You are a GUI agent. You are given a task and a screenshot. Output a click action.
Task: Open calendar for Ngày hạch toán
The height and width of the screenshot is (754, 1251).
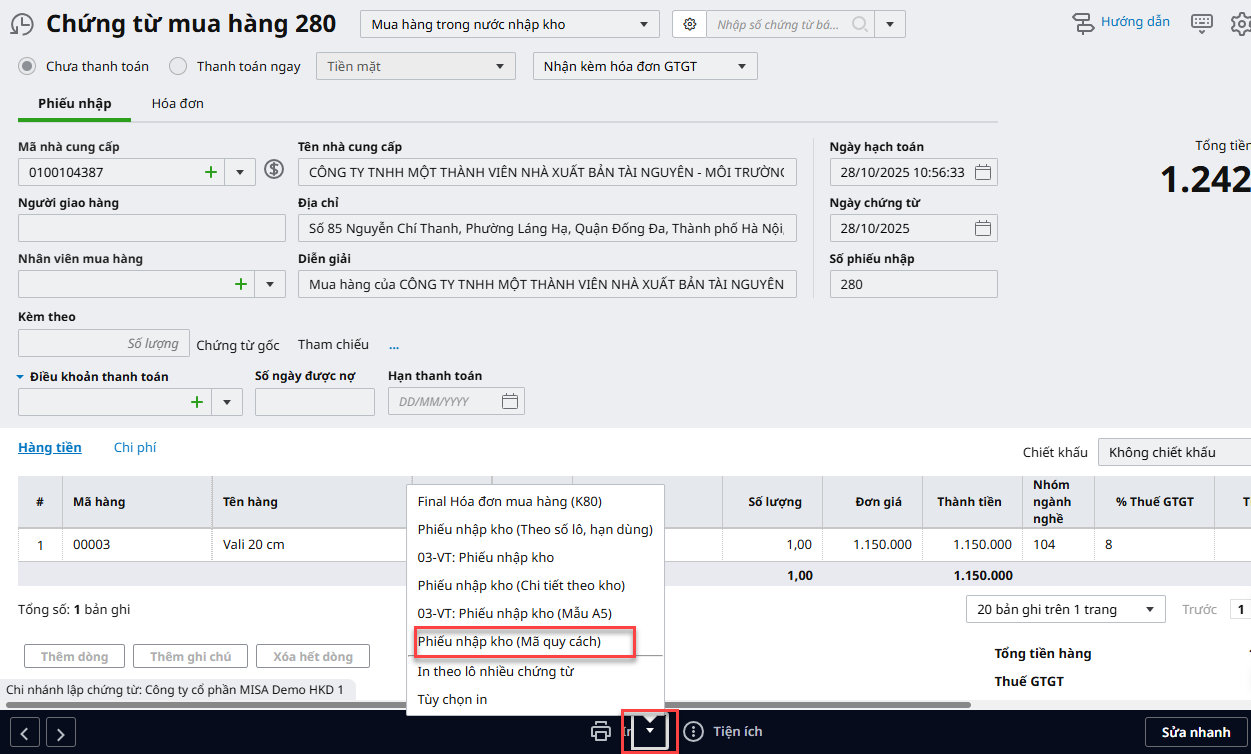[x=983, y=172]
